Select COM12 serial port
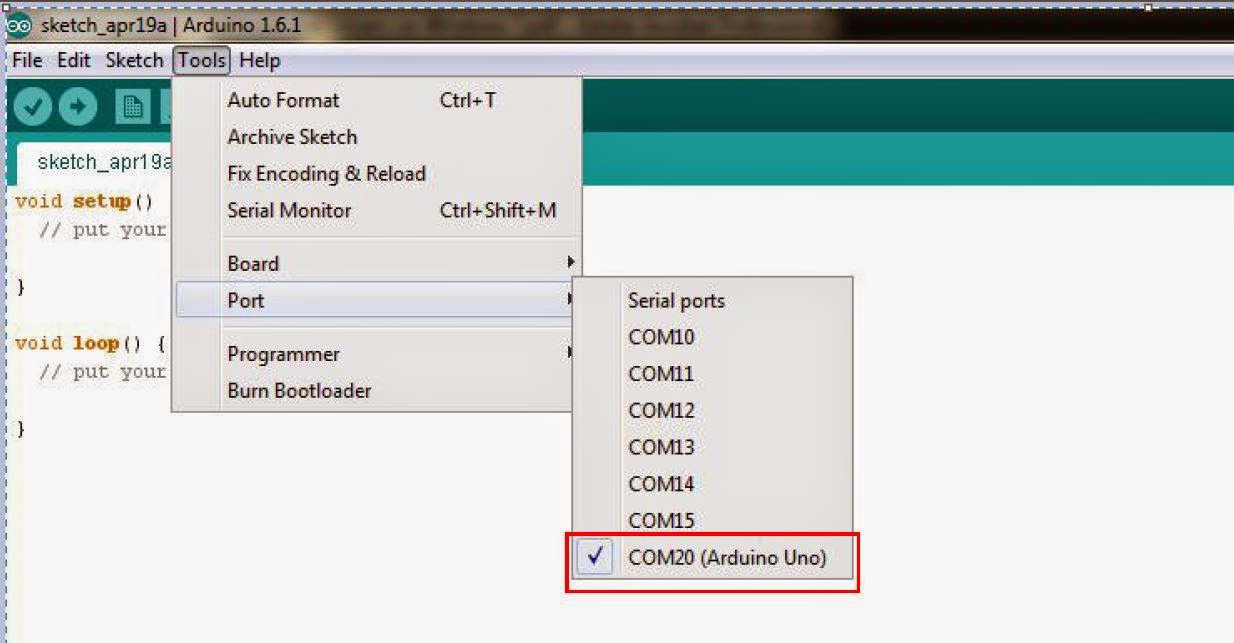 714,411
